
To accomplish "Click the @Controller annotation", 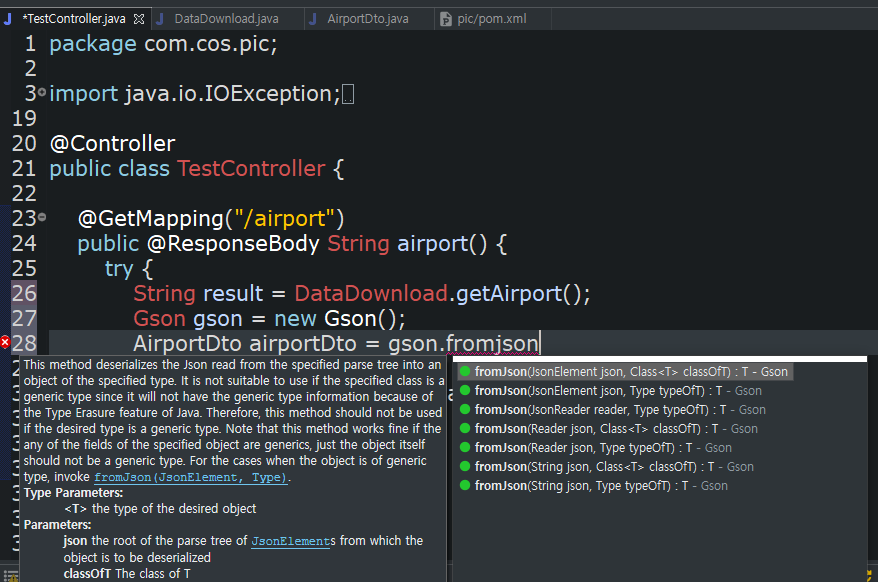I will tap(113, 143).
